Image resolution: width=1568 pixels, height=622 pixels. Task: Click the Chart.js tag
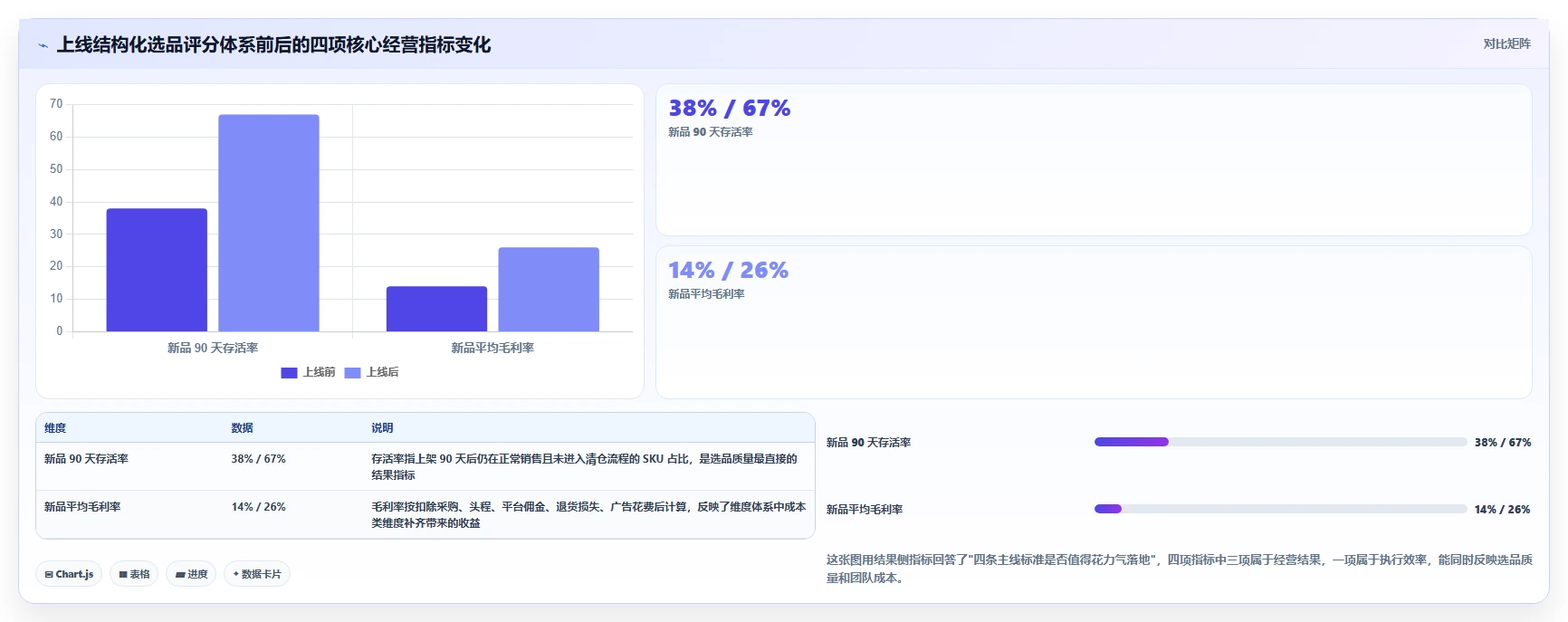69,574
